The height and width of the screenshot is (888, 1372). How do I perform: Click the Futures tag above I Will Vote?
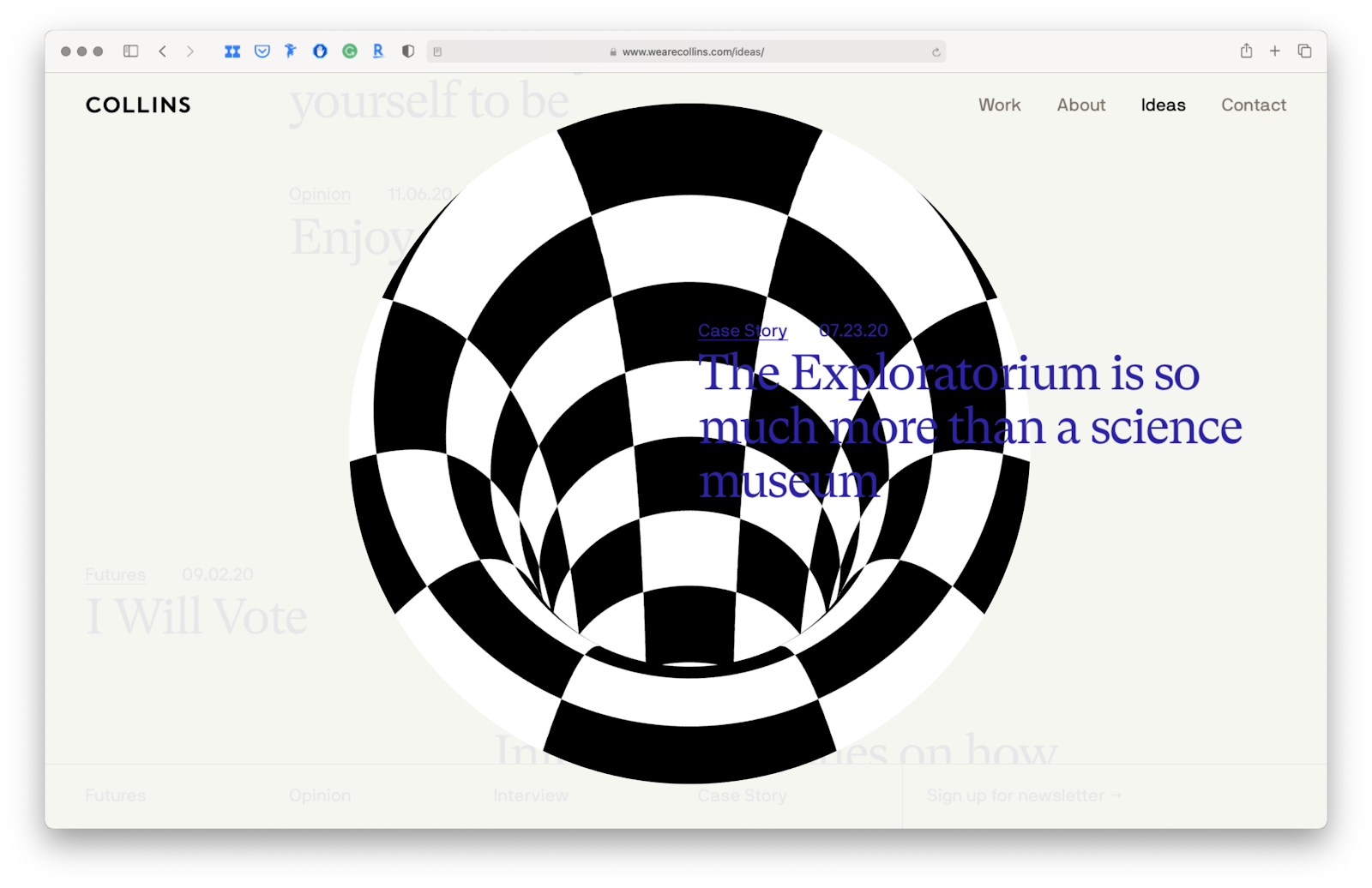pyautogui.click(x=116, y=575)
